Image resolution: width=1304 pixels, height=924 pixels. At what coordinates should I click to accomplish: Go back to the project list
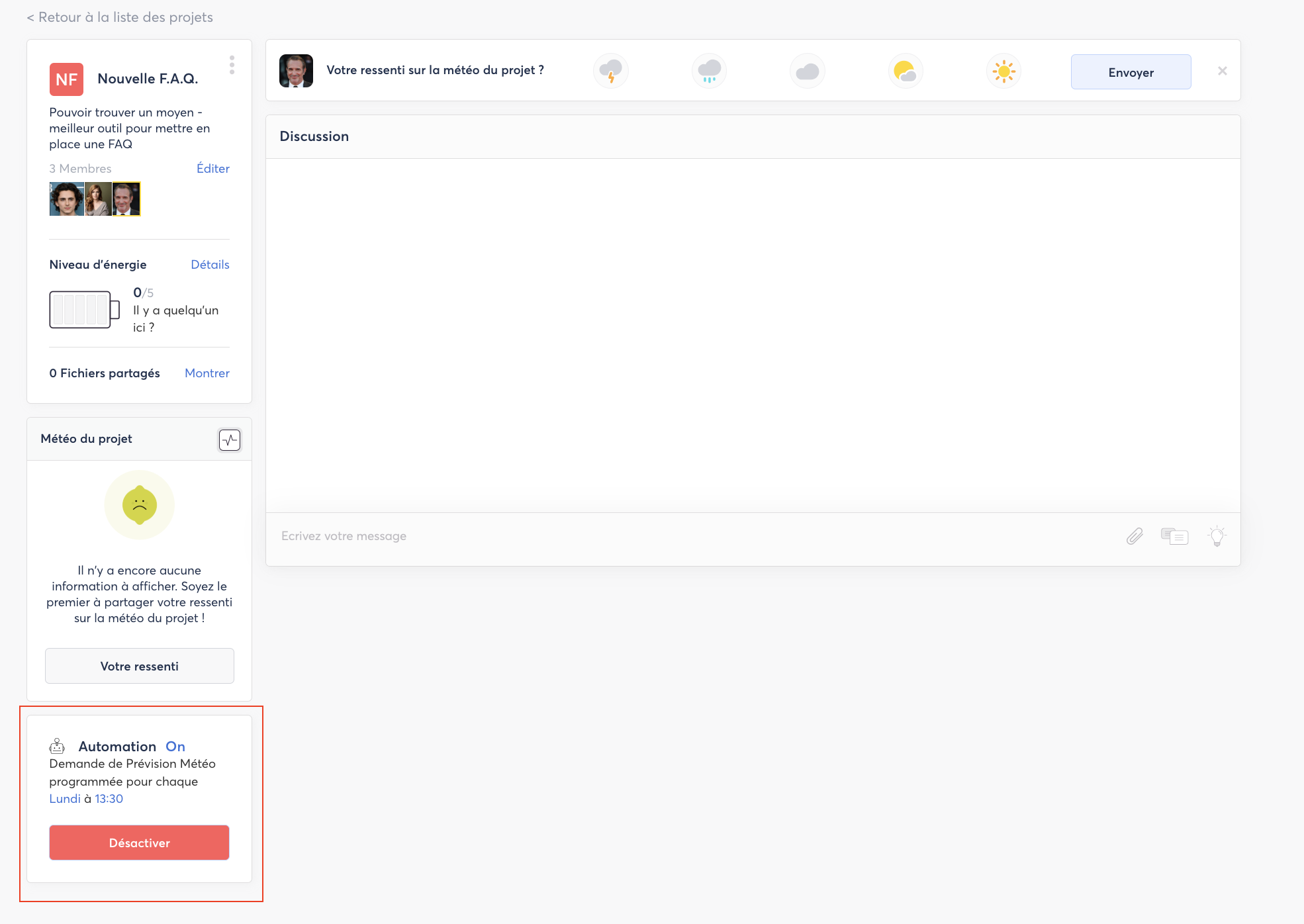(120, 17)
